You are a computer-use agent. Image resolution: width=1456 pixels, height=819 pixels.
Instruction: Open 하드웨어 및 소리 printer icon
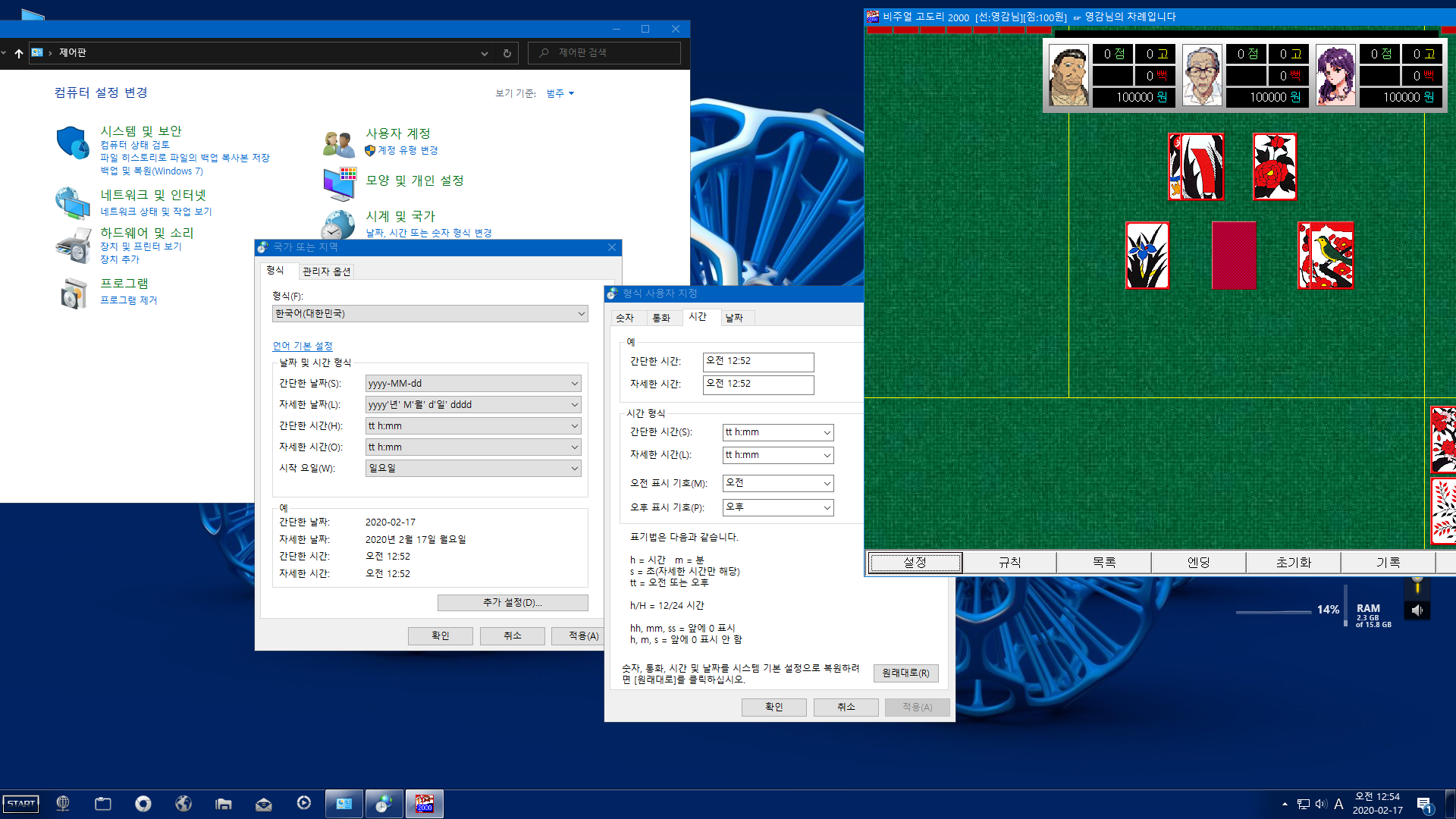click(x=73, y=245)
